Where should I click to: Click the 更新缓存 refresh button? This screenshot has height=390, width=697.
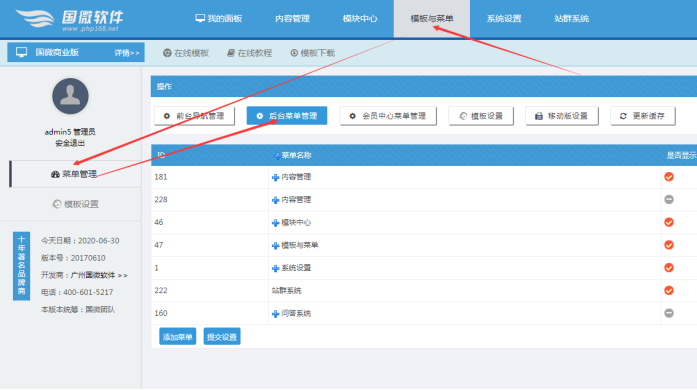642,116
